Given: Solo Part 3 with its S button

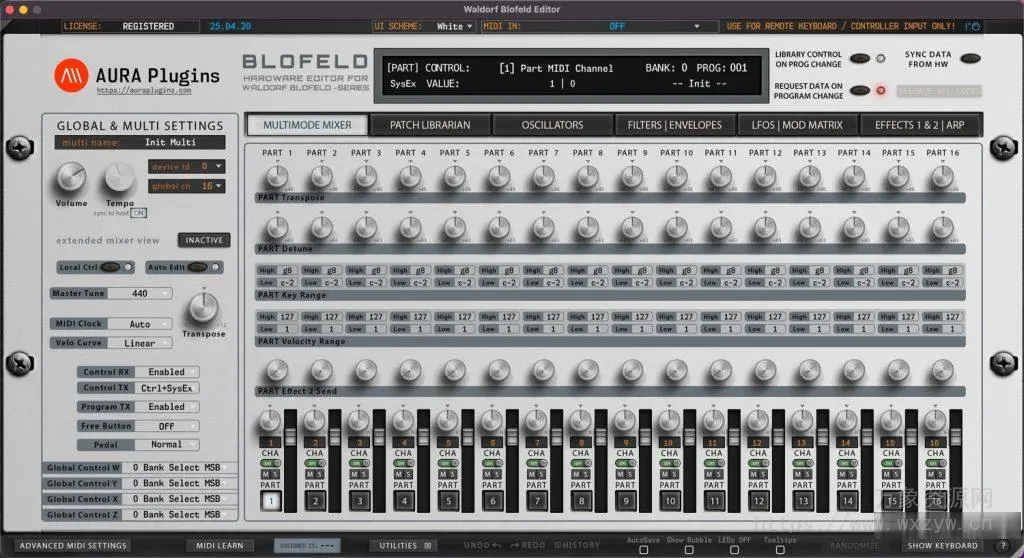Looking at the screenshot, I should coord(363,474).
